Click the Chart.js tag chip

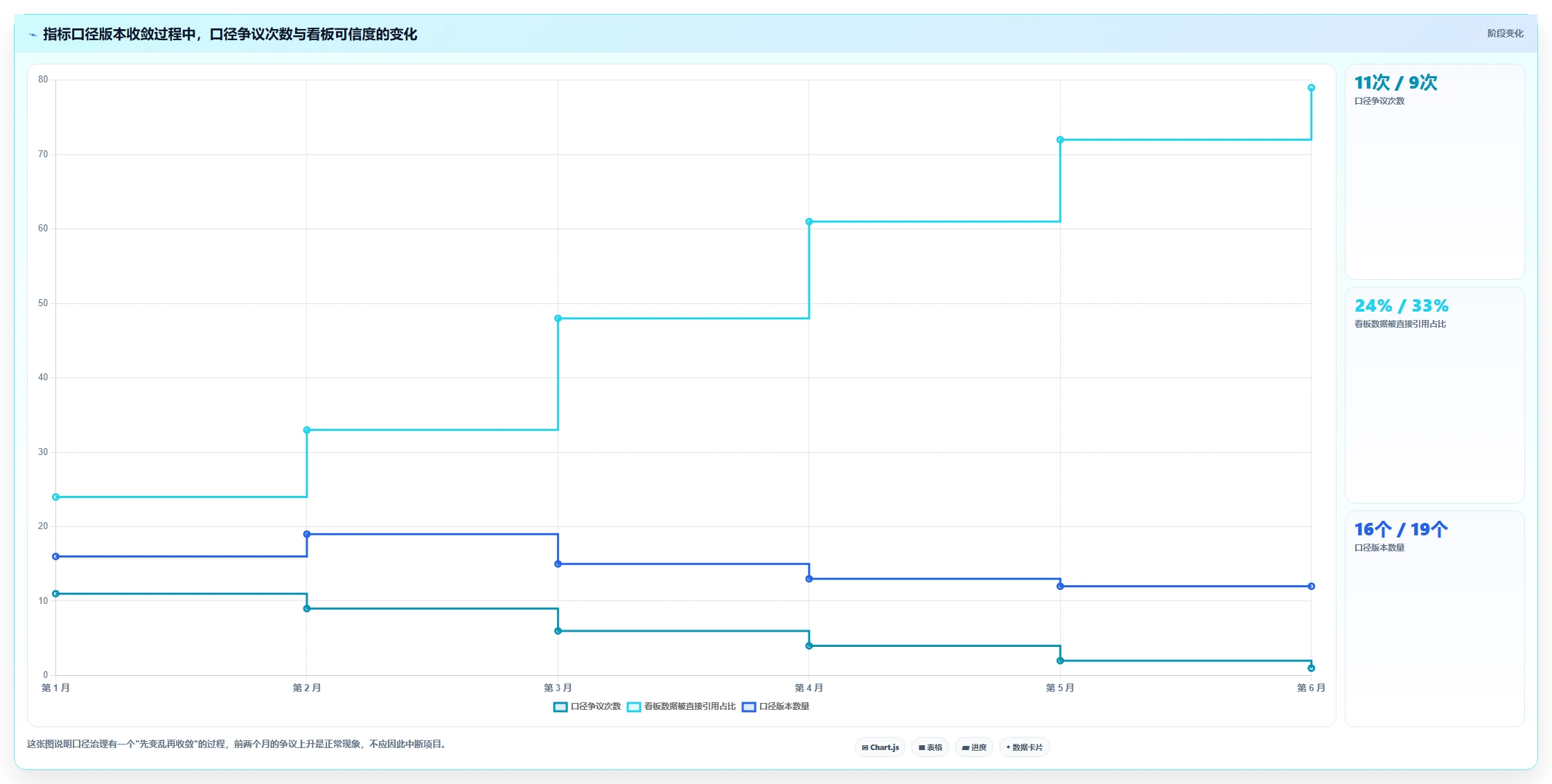pos(880,747)
